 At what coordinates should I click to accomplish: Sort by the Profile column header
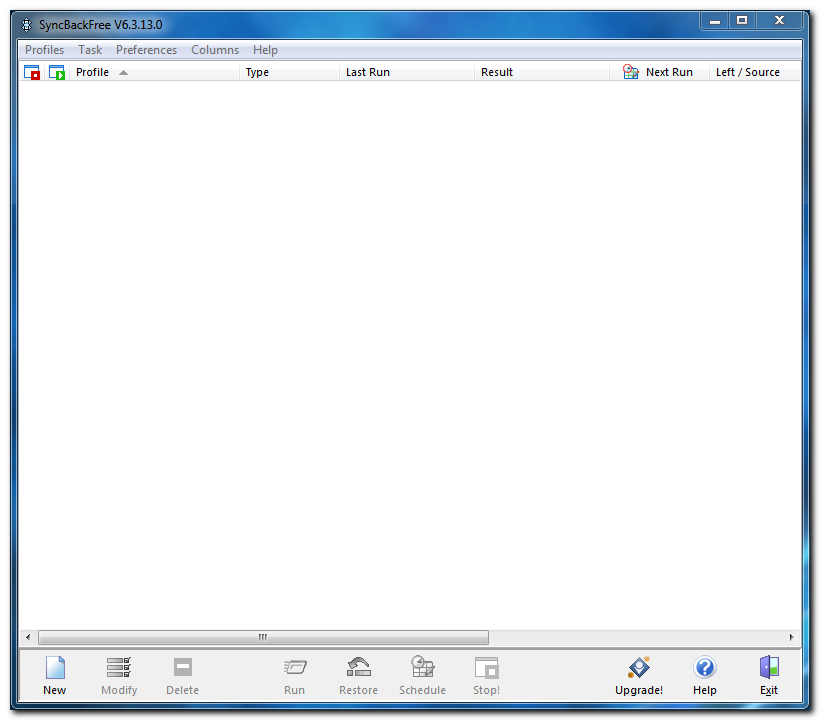(155, 72)
